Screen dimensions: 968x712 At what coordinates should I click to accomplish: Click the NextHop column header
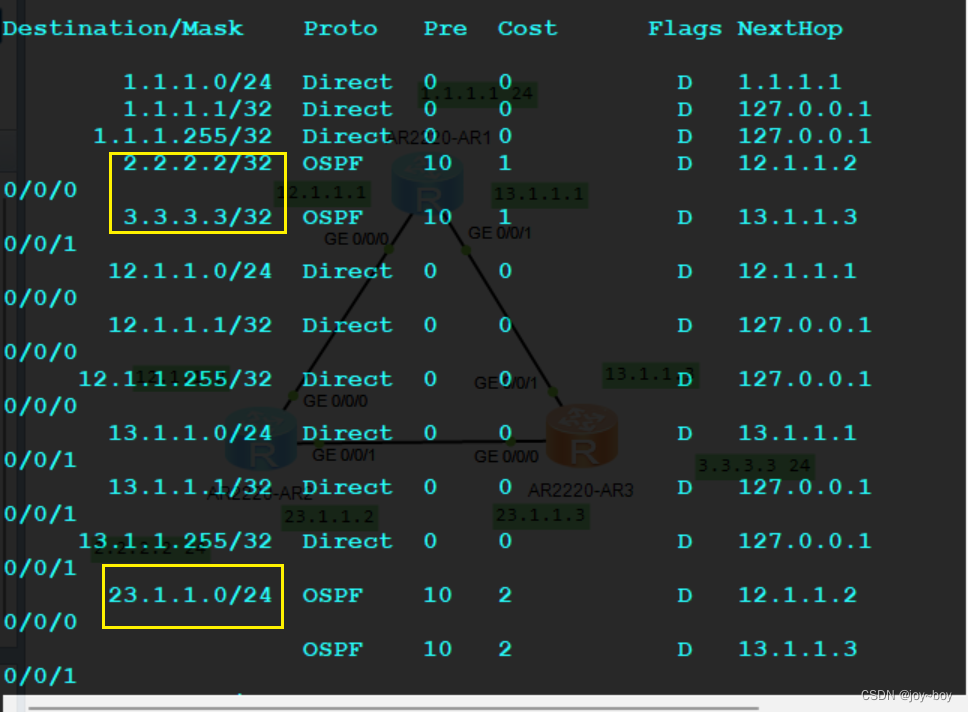(790, 28)
